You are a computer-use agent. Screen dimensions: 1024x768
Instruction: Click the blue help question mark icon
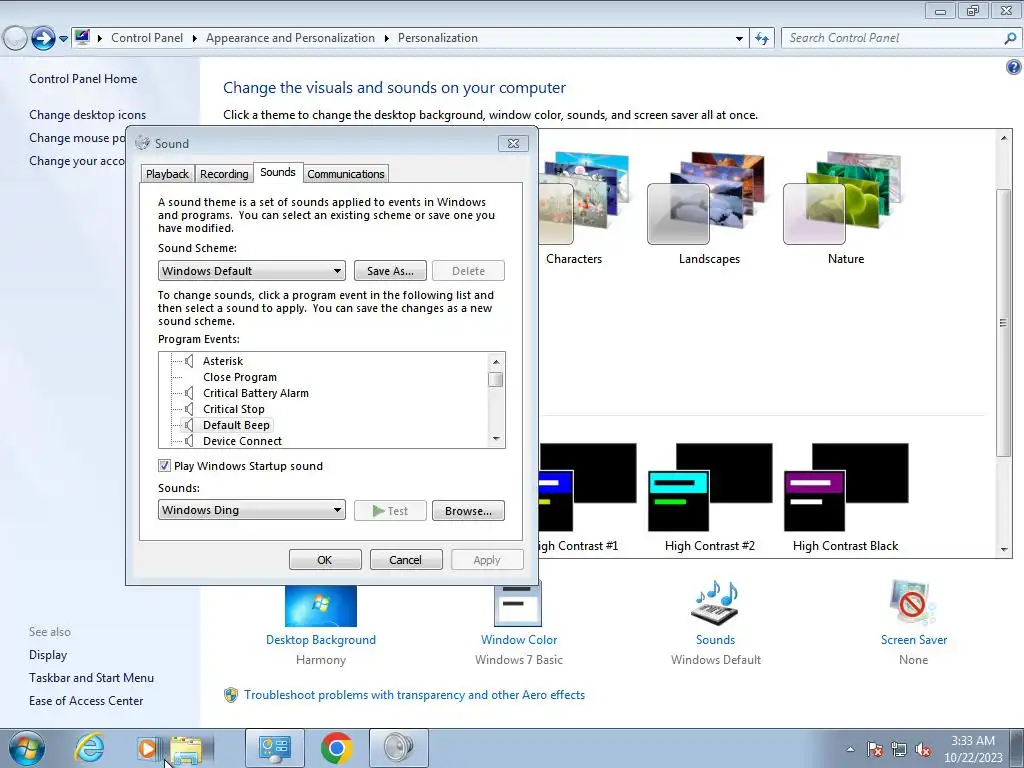click(1014, 67)
